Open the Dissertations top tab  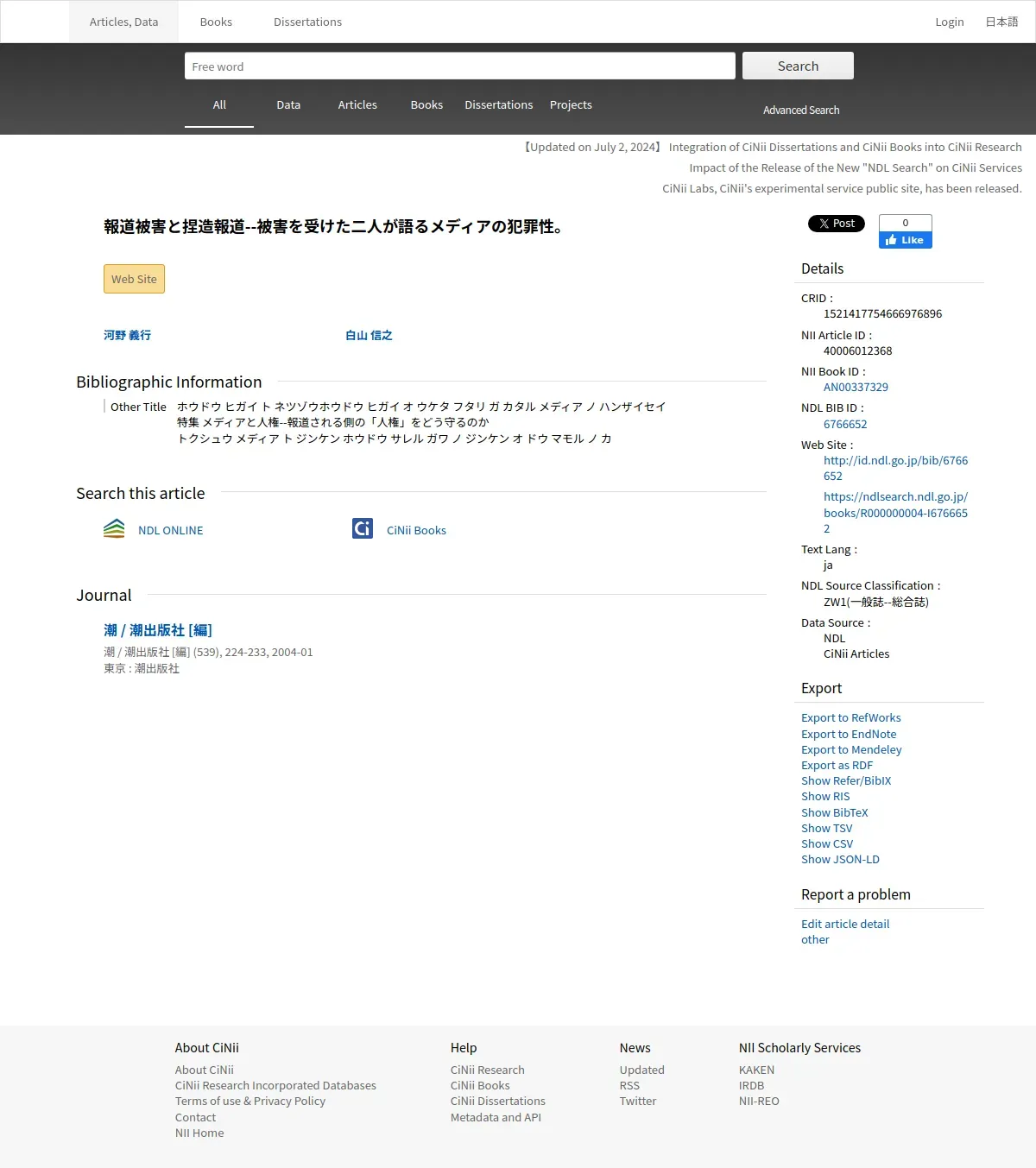307,22
